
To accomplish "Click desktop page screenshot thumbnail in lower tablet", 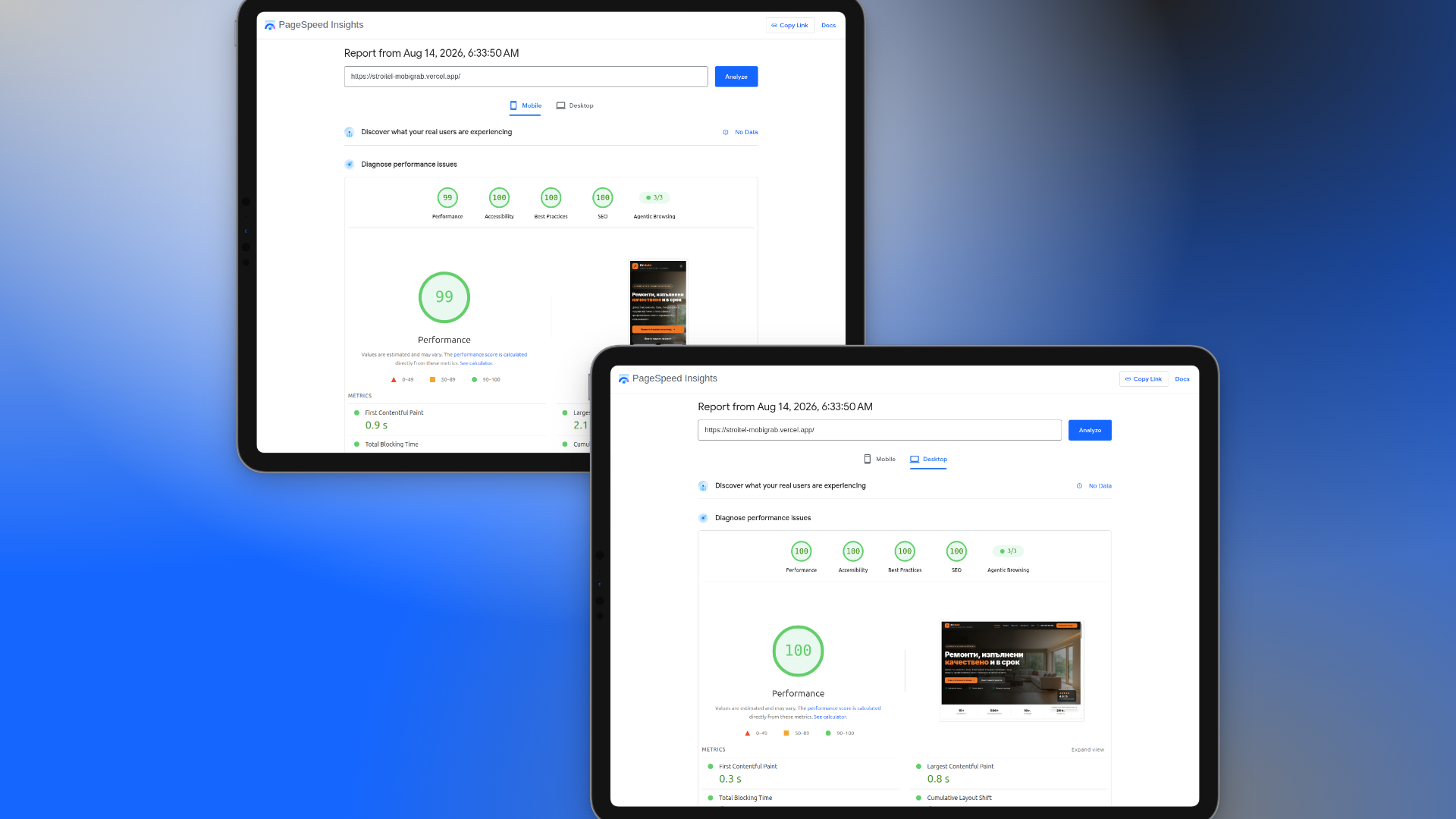I will pyautogui.click(x=1012, y=670).
